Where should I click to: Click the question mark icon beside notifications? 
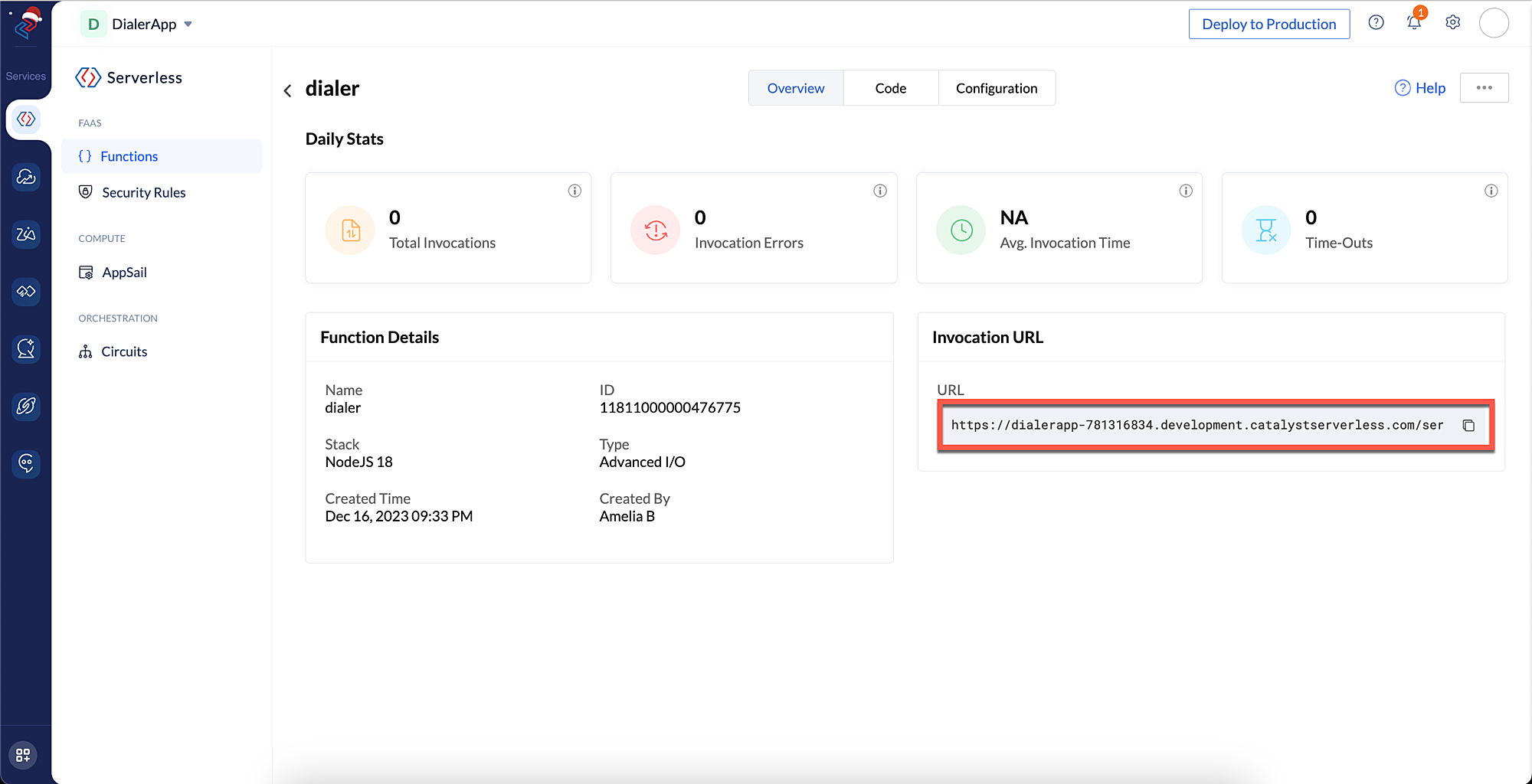pyautogui.click(x=1376, y=23)
